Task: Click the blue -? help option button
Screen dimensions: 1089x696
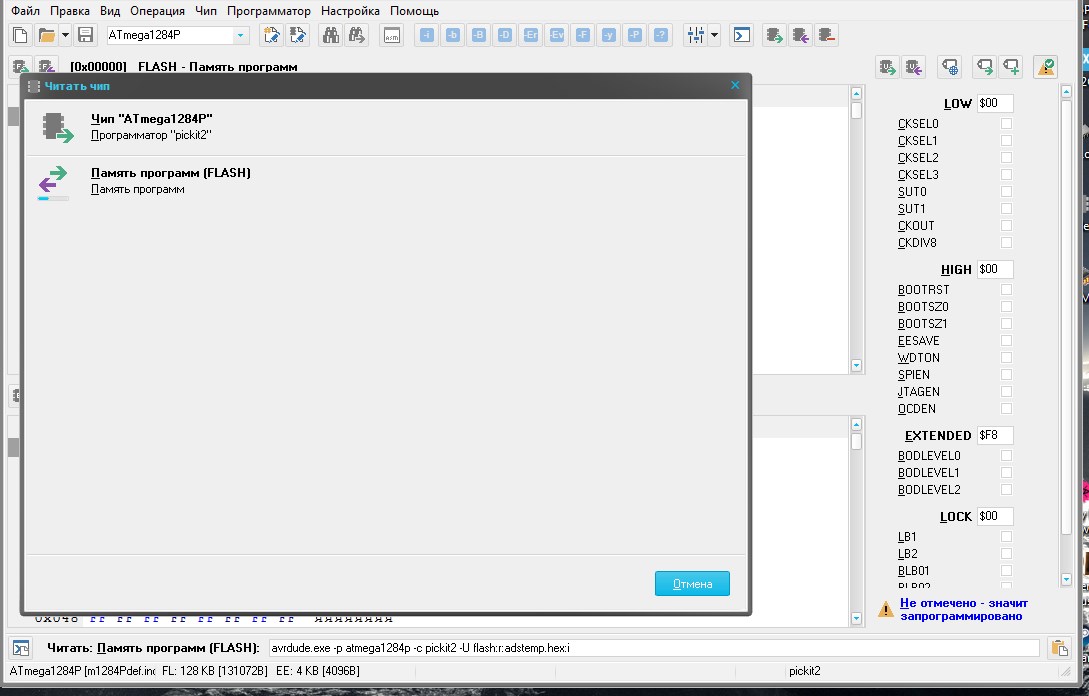Action: pos(660,35)
